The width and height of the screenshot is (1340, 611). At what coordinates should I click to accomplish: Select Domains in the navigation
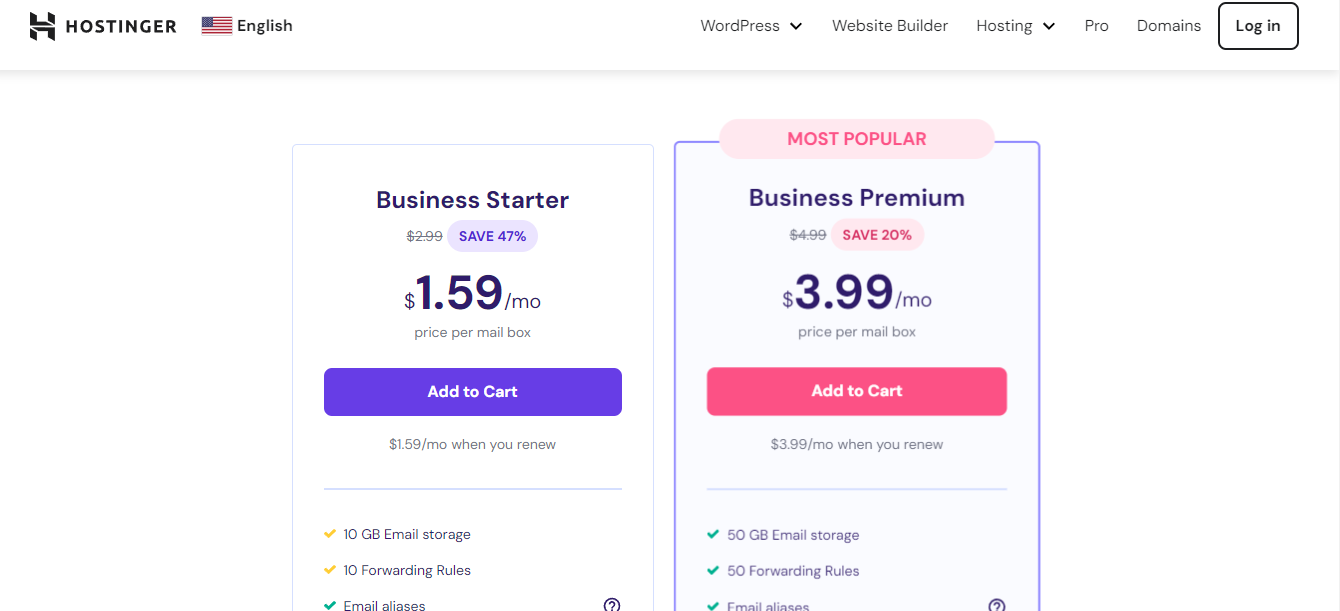pos(1168,26)
